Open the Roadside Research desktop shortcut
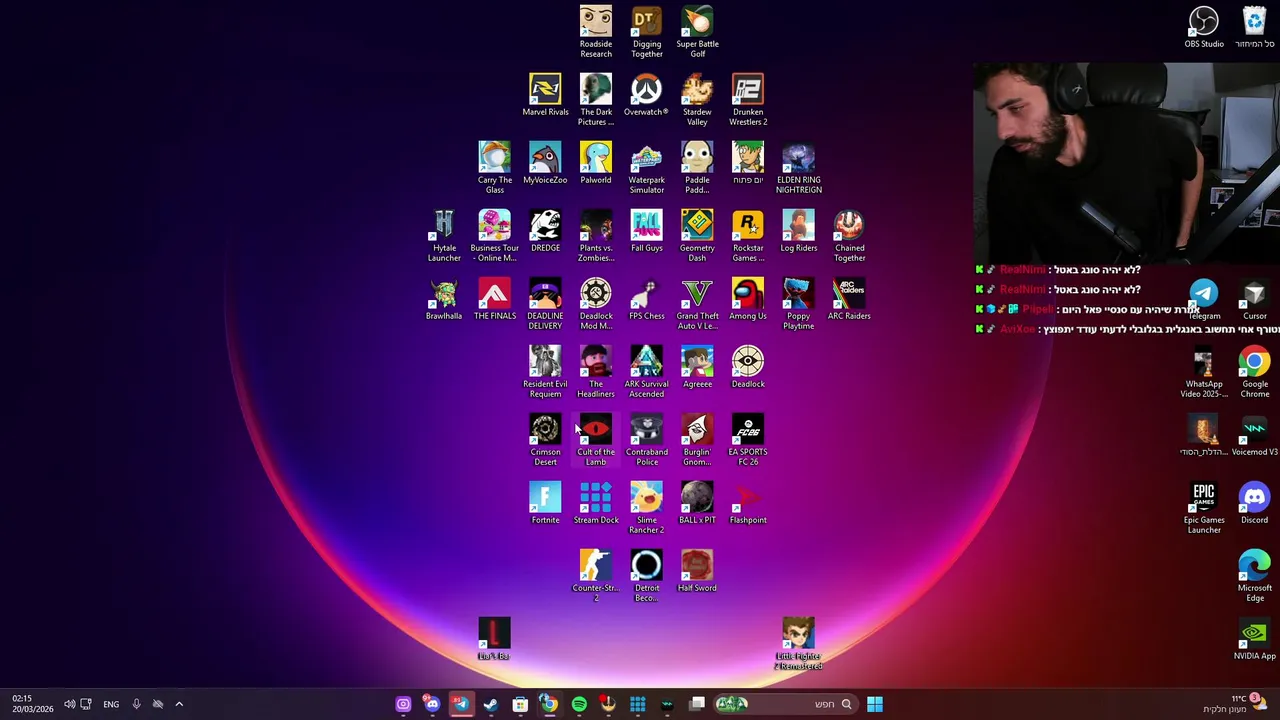The height and width of the screenshot is (720, 1280). pos(596,32)
